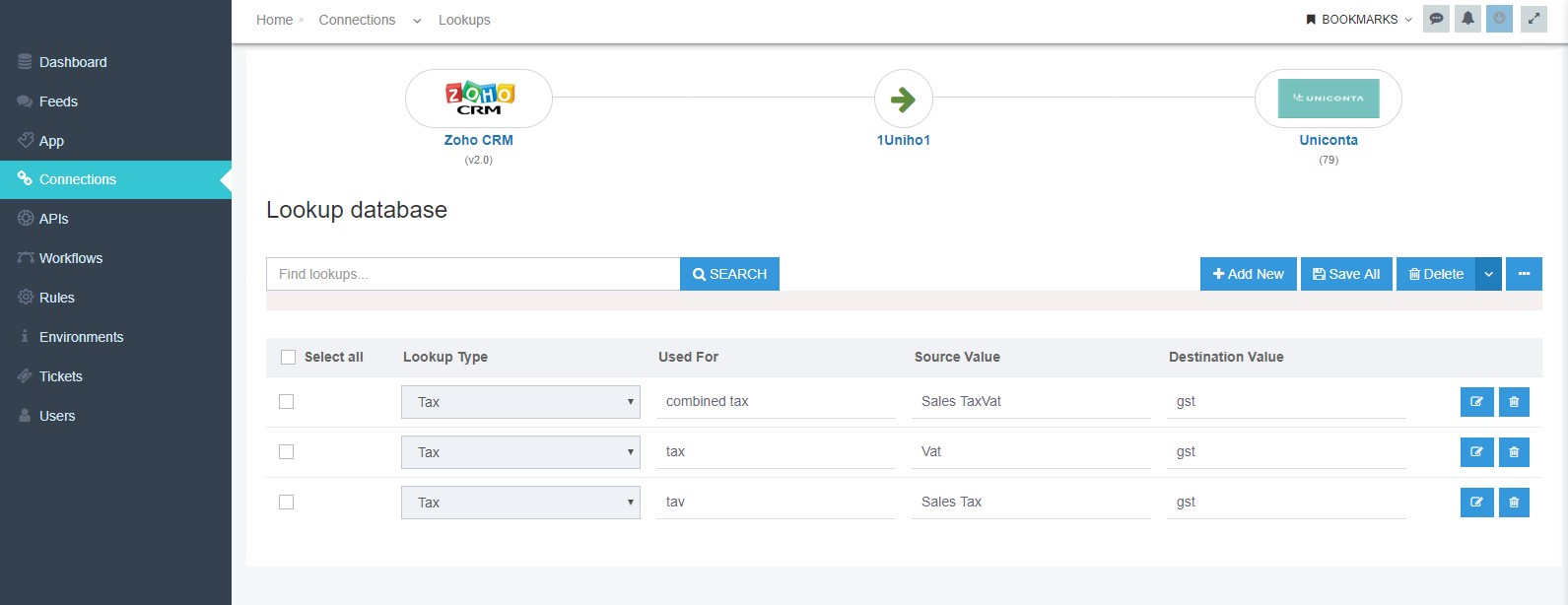Check the checkbox for the tav row
1568x605 pixels.
tap(286, 502)
